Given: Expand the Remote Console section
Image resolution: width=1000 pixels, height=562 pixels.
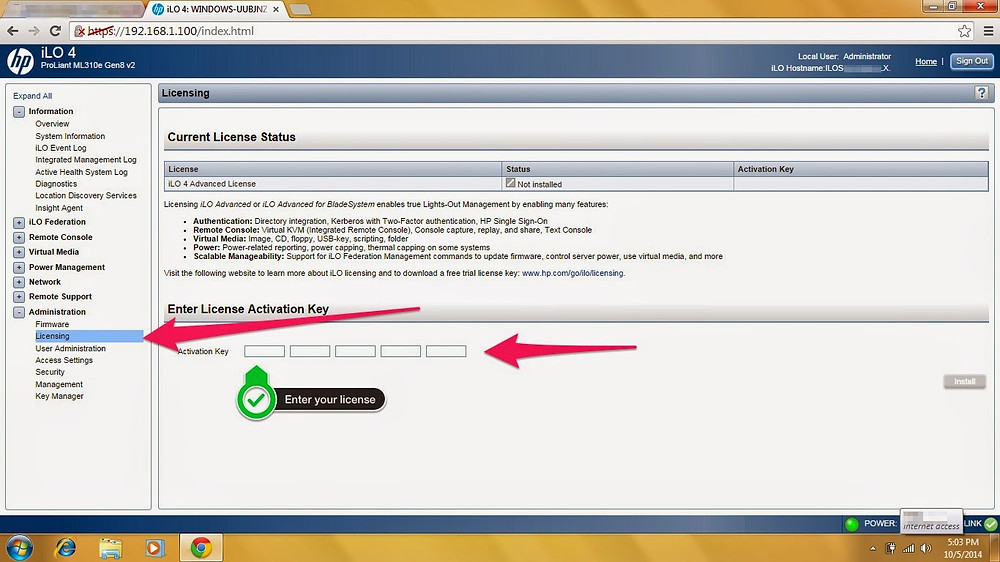Looking at the screenshot, I should [x=19, y=237].
